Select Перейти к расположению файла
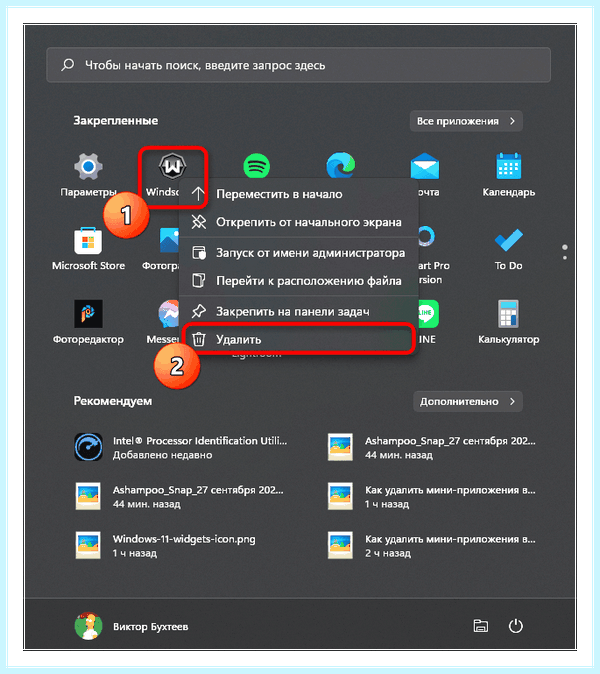The height and width of the screenshot is (674, 600). (x=298, y=281)
